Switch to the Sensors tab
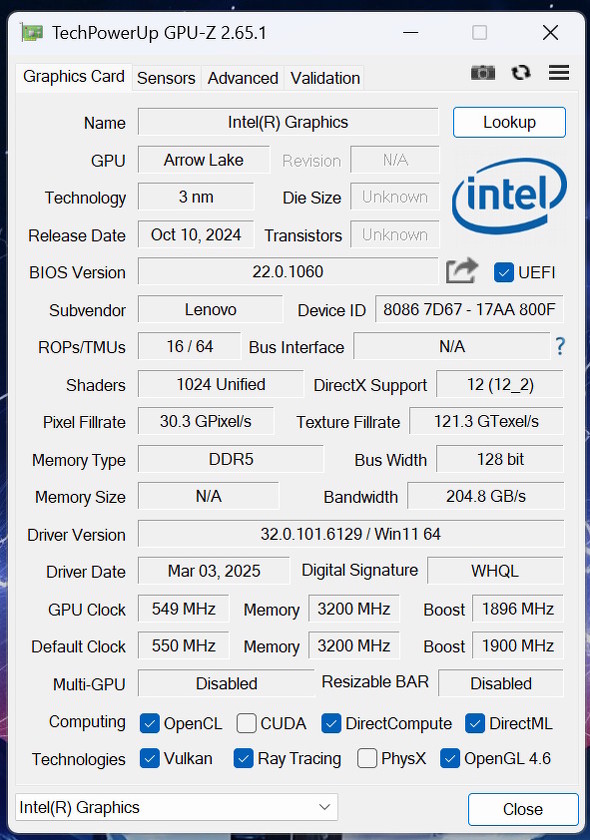This screenshot has width=590, height=840. (x=166, y=78)
